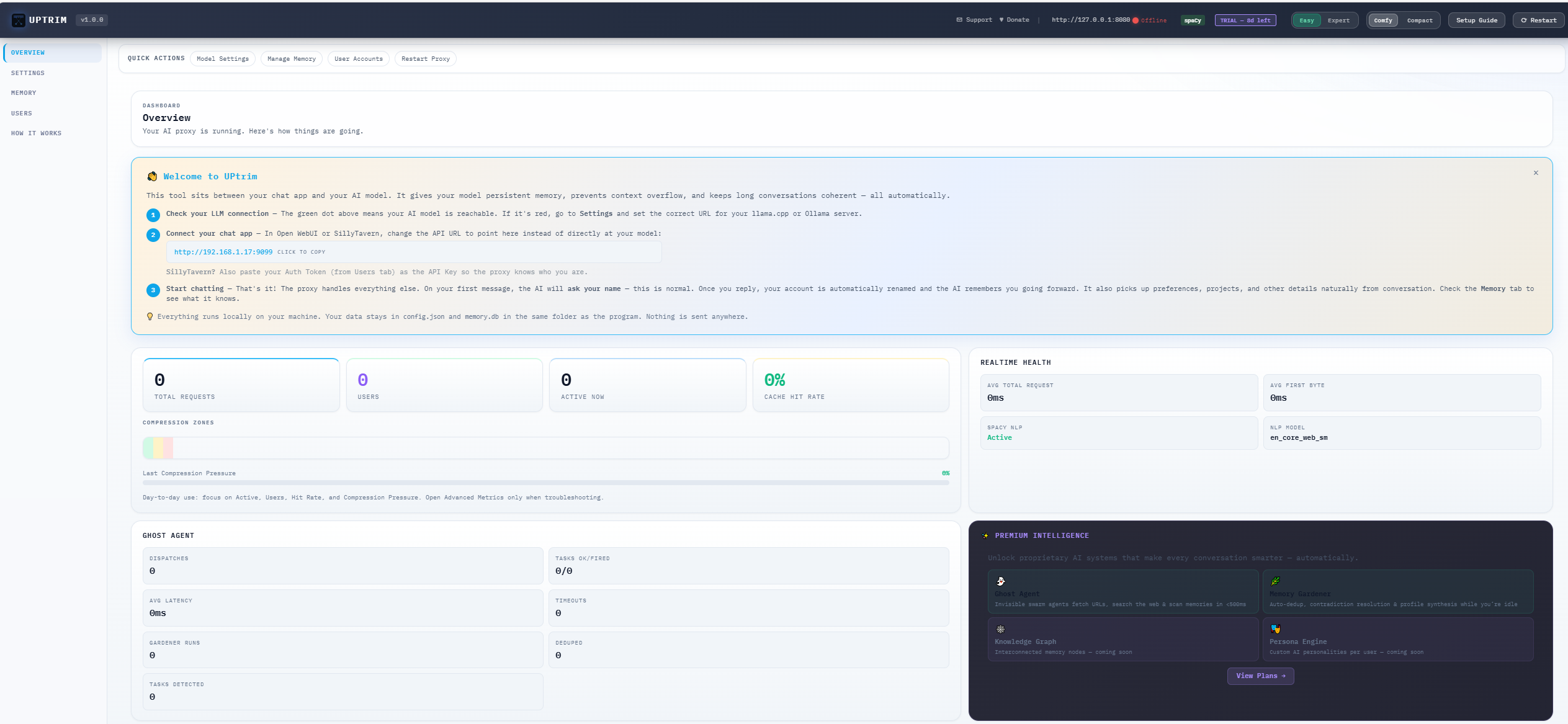Click the Premium Intelligence sparkle icon

tap(985, 536)
